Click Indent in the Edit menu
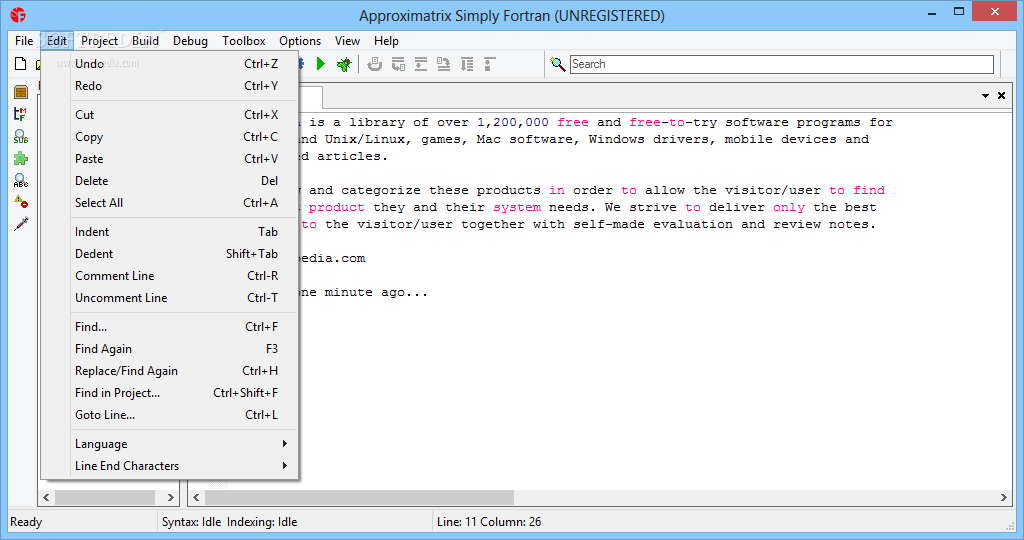This screenshot has width=1024, height=540. 182,232
